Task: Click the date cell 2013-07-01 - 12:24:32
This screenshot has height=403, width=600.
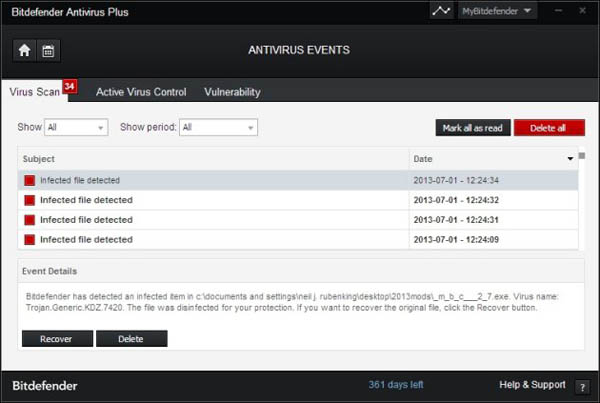Action: point(456,200)
